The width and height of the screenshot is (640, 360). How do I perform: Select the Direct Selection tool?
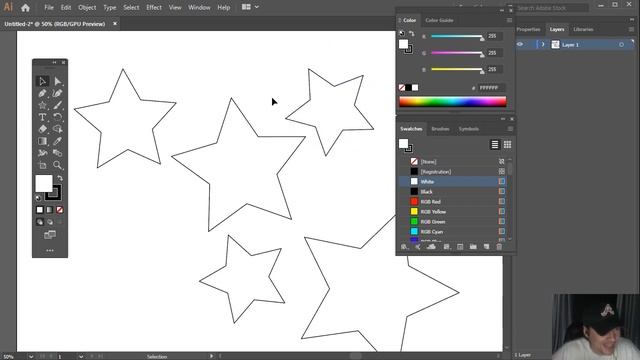[58, 81]
